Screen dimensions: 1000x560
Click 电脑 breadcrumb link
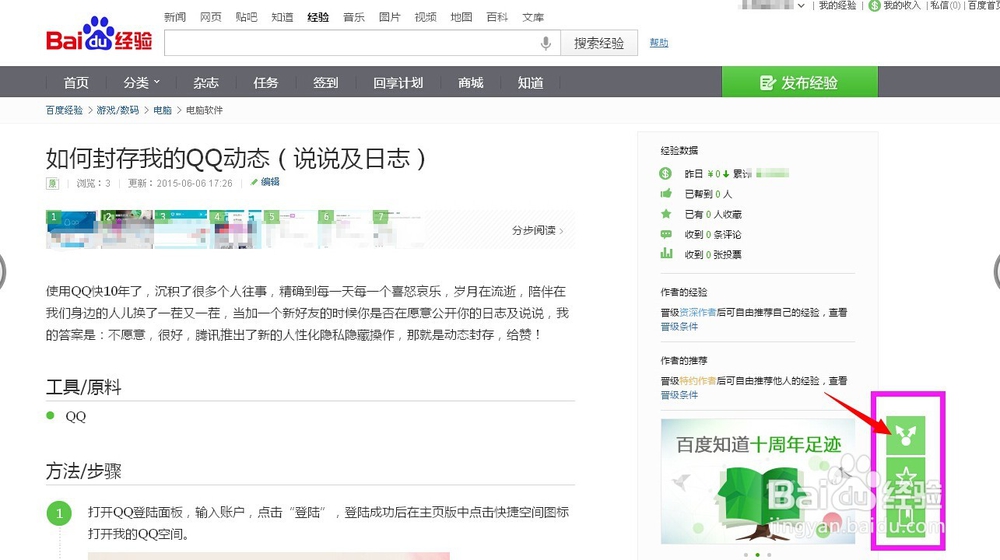click(163, 110)
